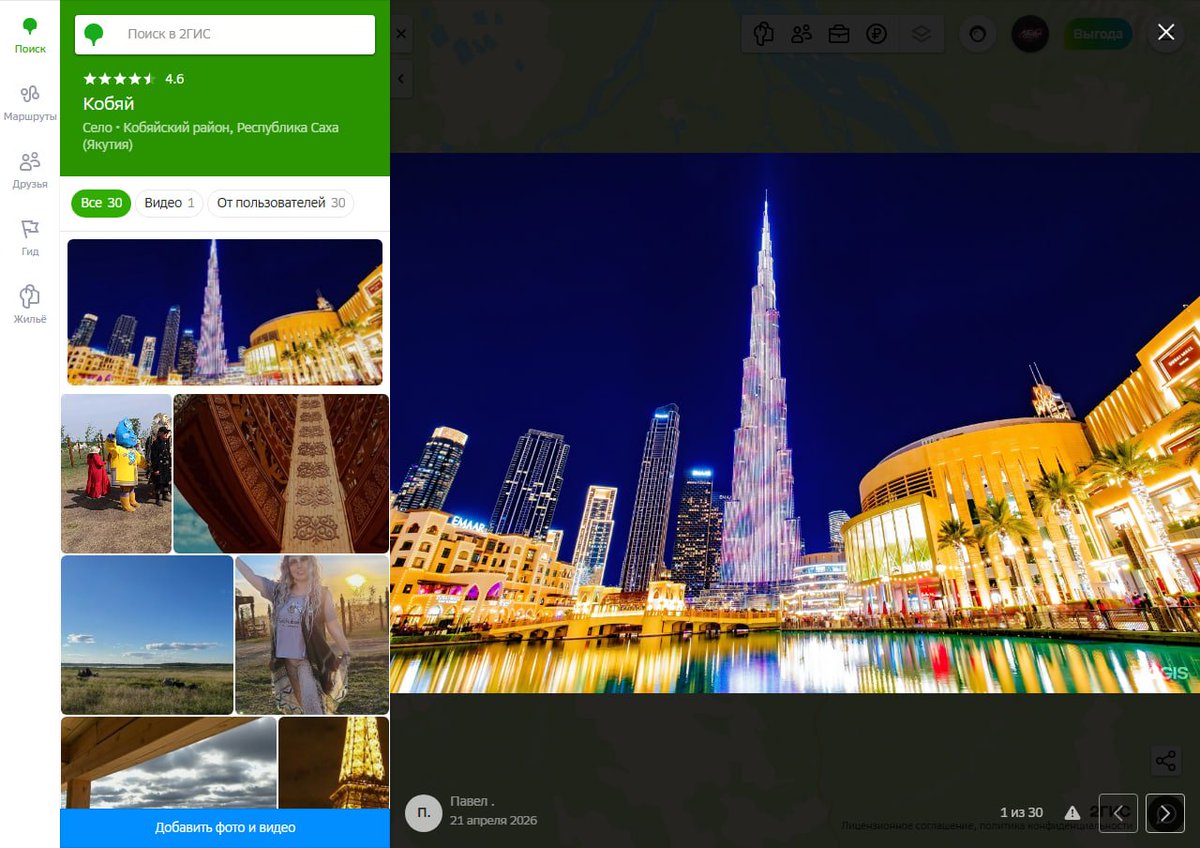
Task: Click the 4.6 star rating
Action: (x=133, y=78)
